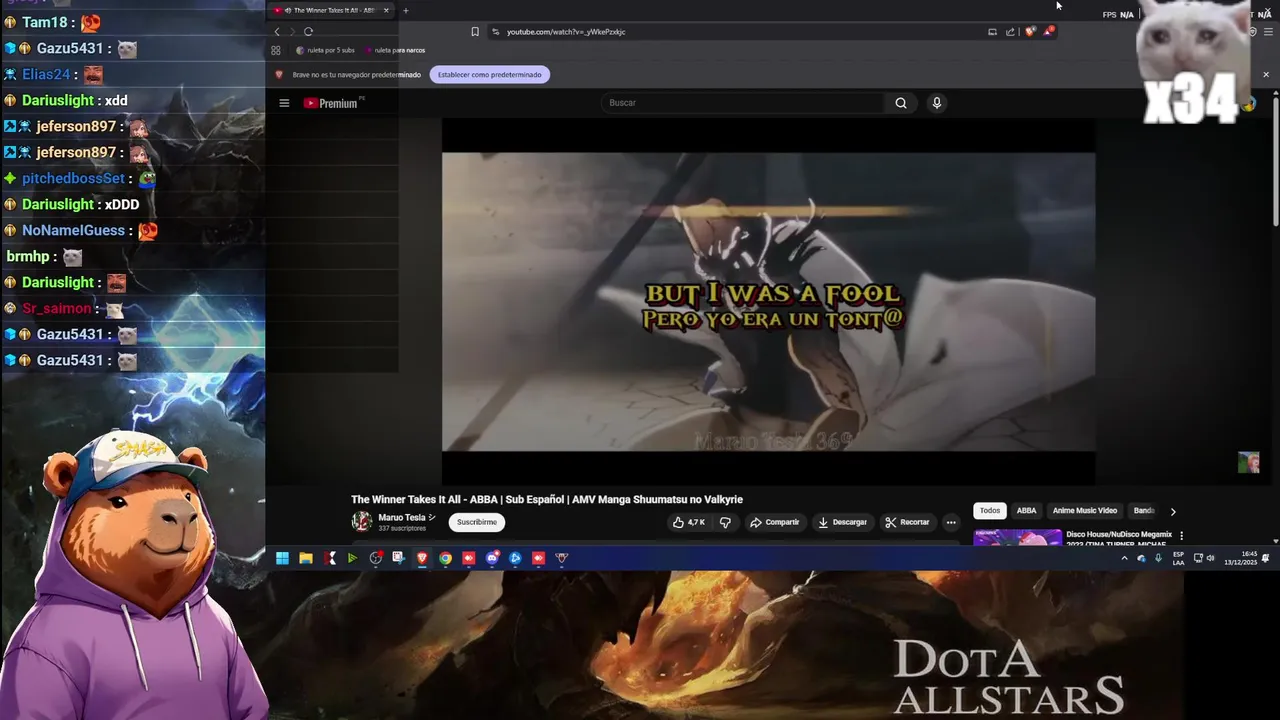1280x720 pixels.
Task: Dislike the video with thumbs down
Action: tap(726, 522)
